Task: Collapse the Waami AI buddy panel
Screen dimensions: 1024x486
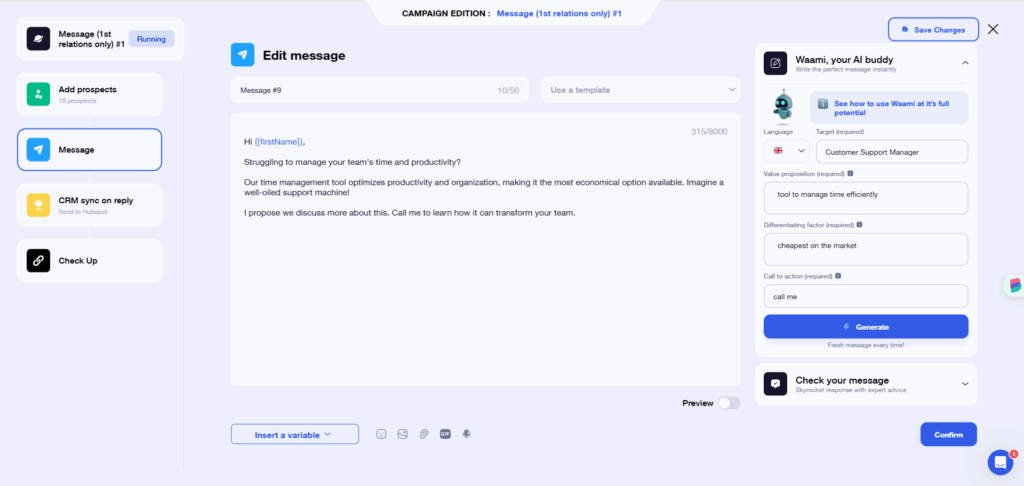Action: [965, 63]
